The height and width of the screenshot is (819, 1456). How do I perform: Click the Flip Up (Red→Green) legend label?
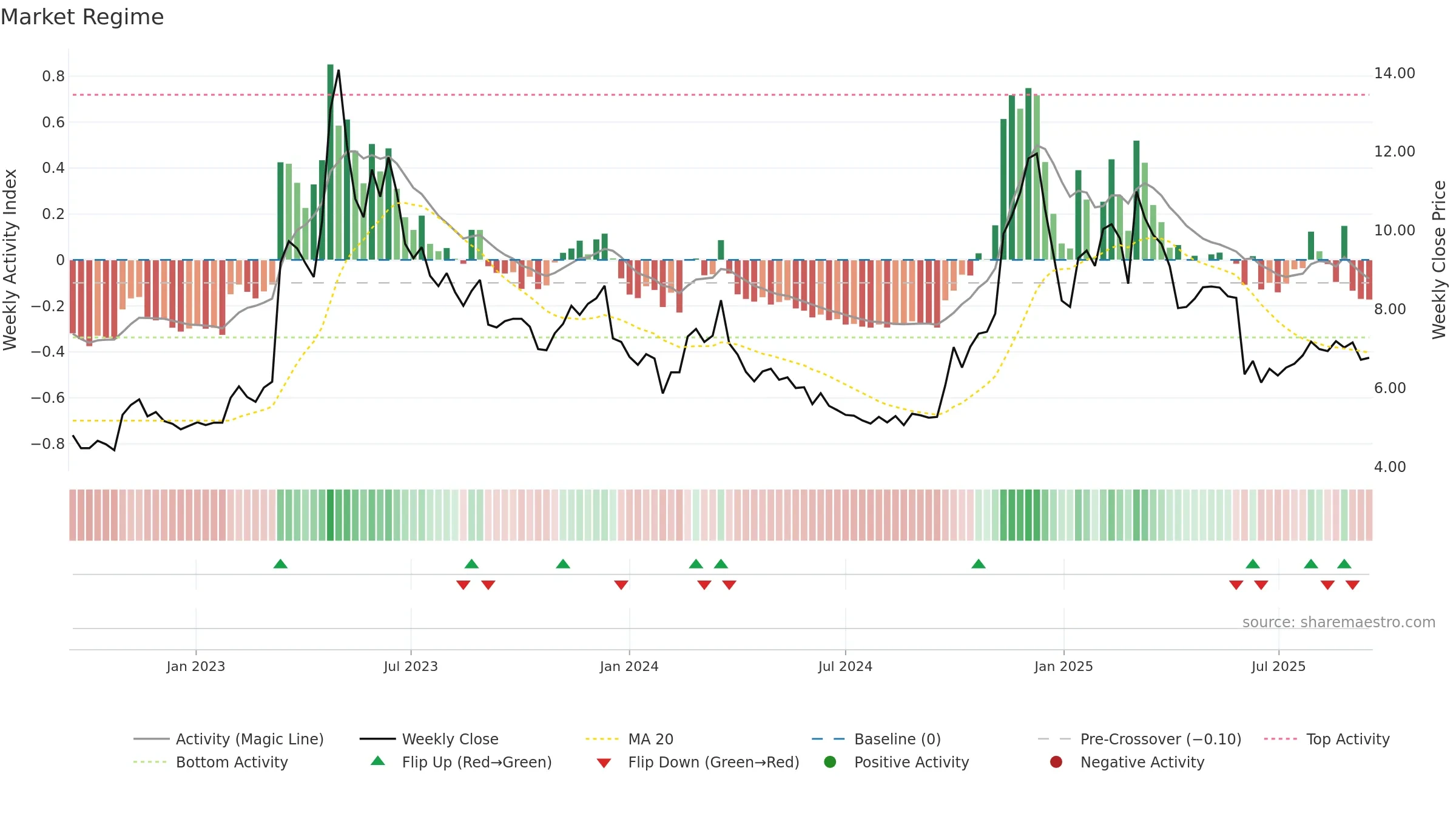click(x=477, y=762)
